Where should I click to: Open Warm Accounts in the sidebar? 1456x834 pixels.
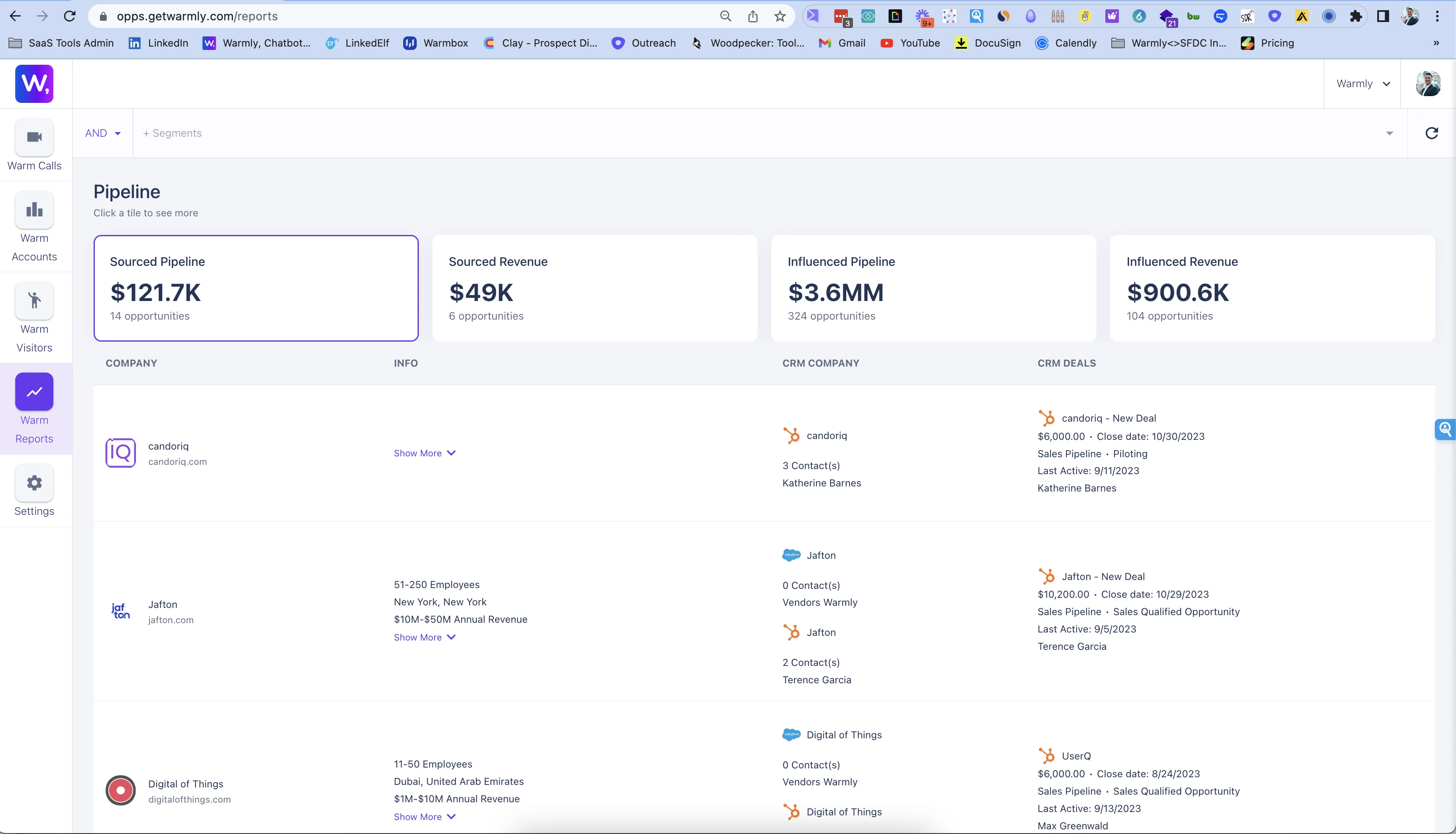(34, 227)
